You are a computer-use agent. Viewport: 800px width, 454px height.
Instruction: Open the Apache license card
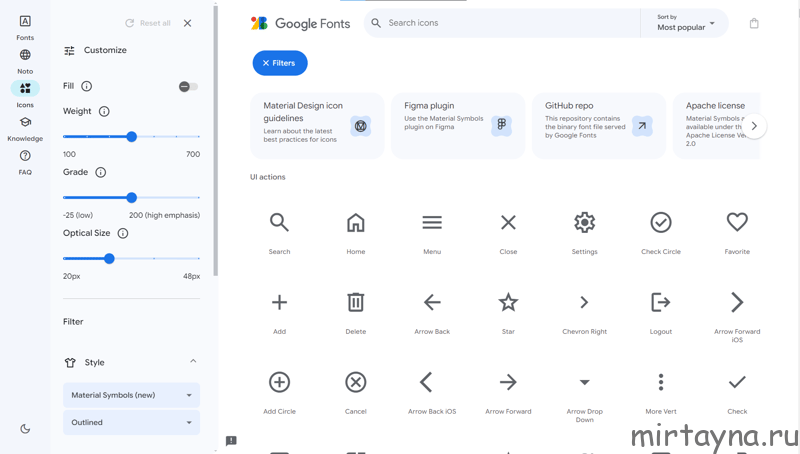tap(716, 126)
